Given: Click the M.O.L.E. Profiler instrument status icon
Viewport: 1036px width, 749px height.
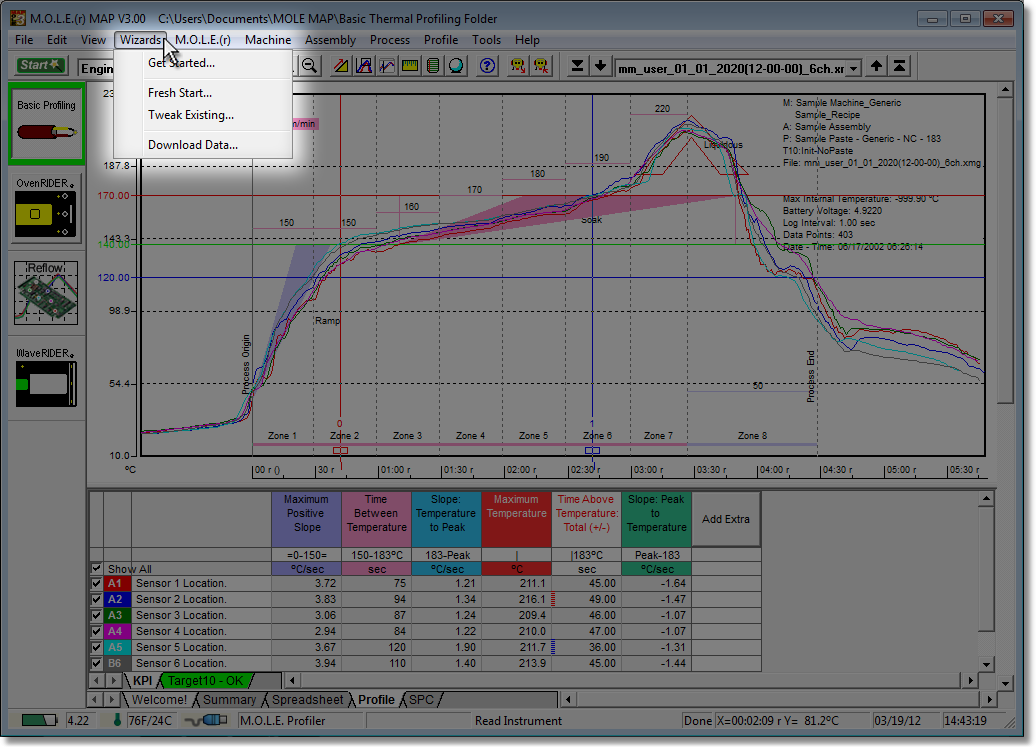Looking at the screenshot, I should 207,720.
